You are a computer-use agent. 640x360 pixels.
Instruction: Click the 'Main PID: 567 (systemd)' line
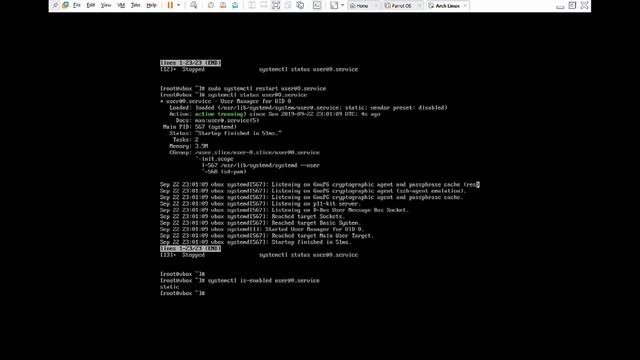pos(200,127)
